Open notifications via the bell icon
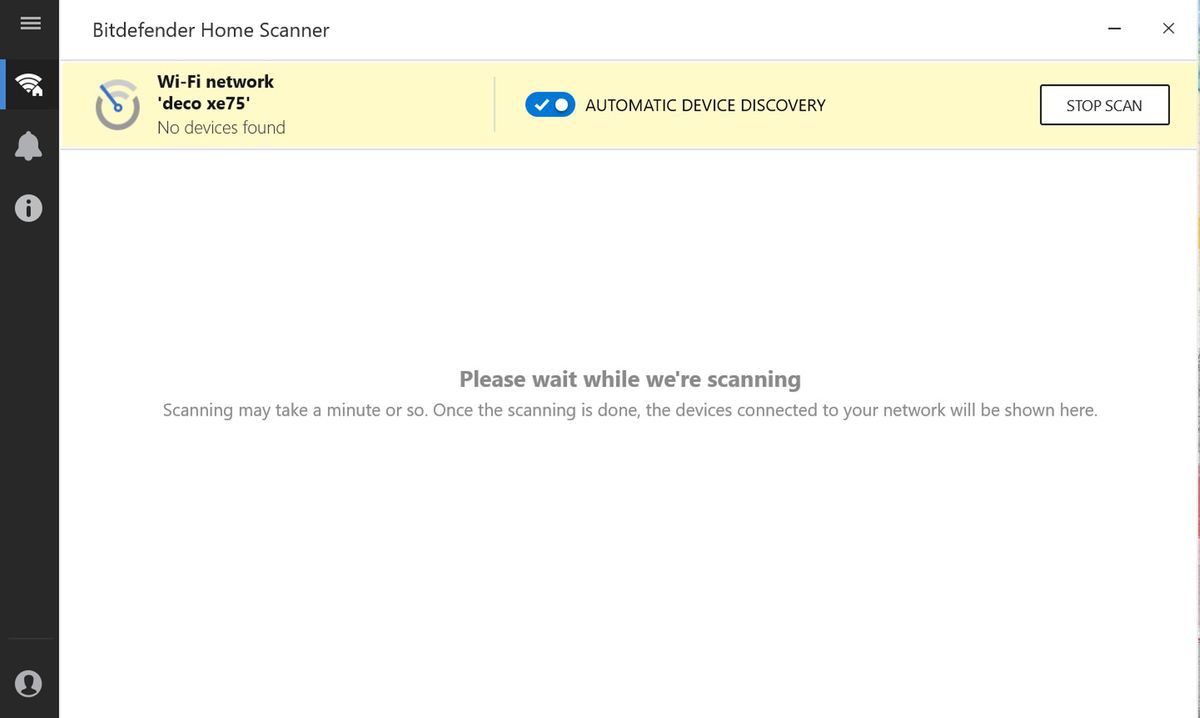 click(x=29, y=146)
